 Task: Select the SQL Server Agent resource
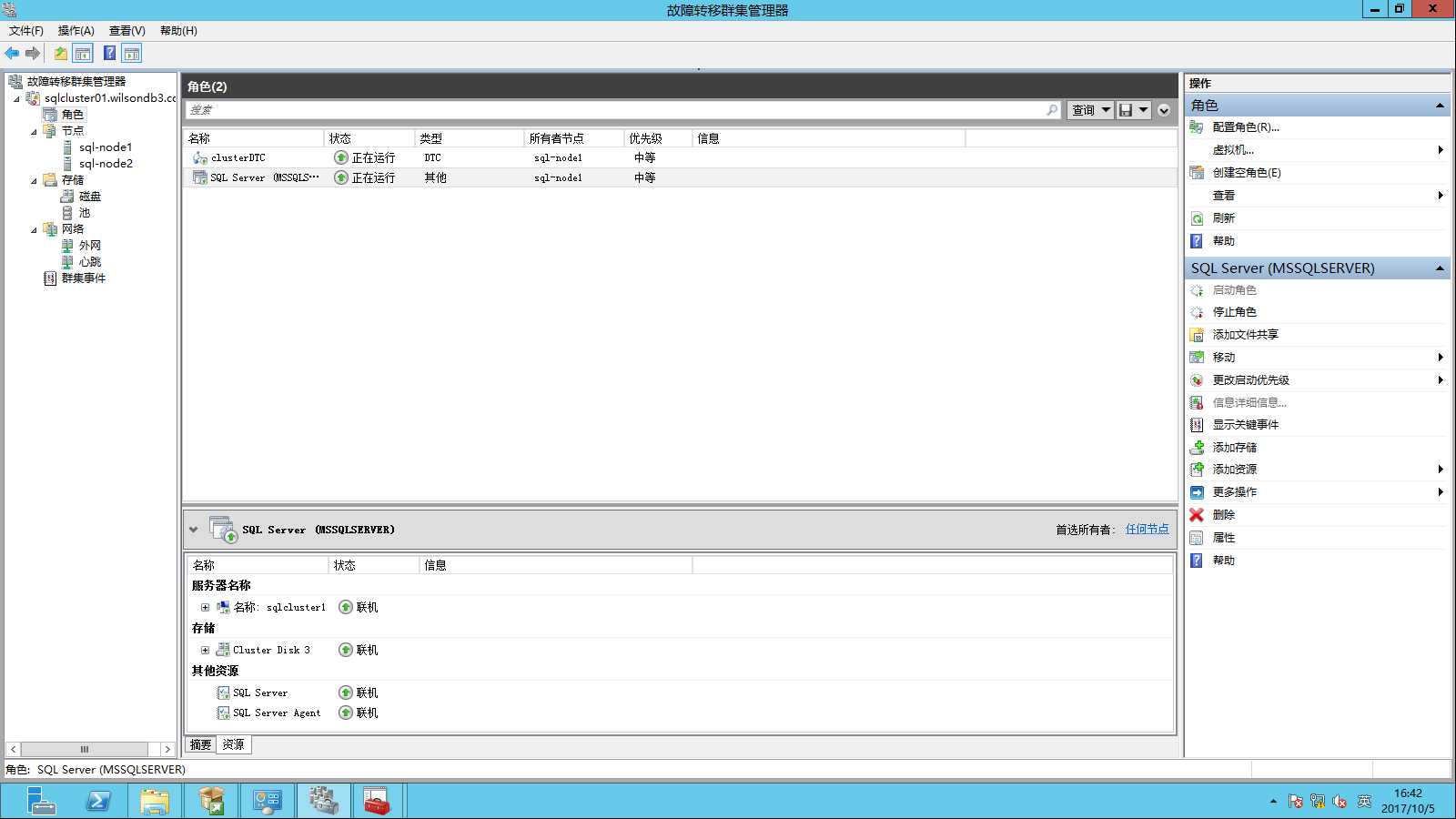pos(276,713)
